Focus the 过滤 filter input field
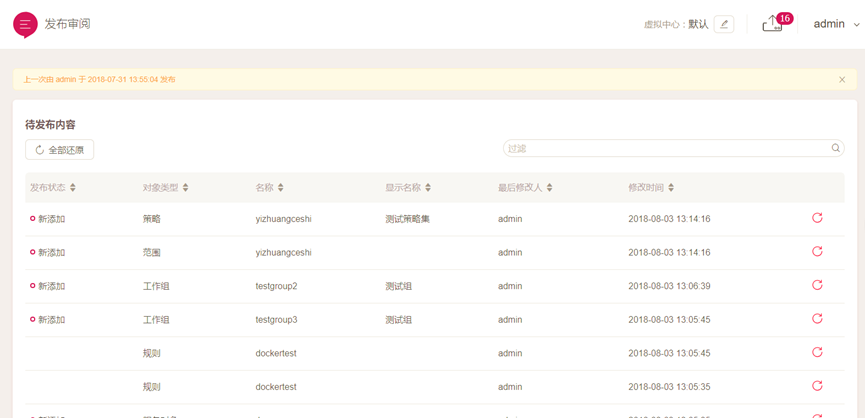The height and width of the screenshot is (418, 865). coord(665,149)
